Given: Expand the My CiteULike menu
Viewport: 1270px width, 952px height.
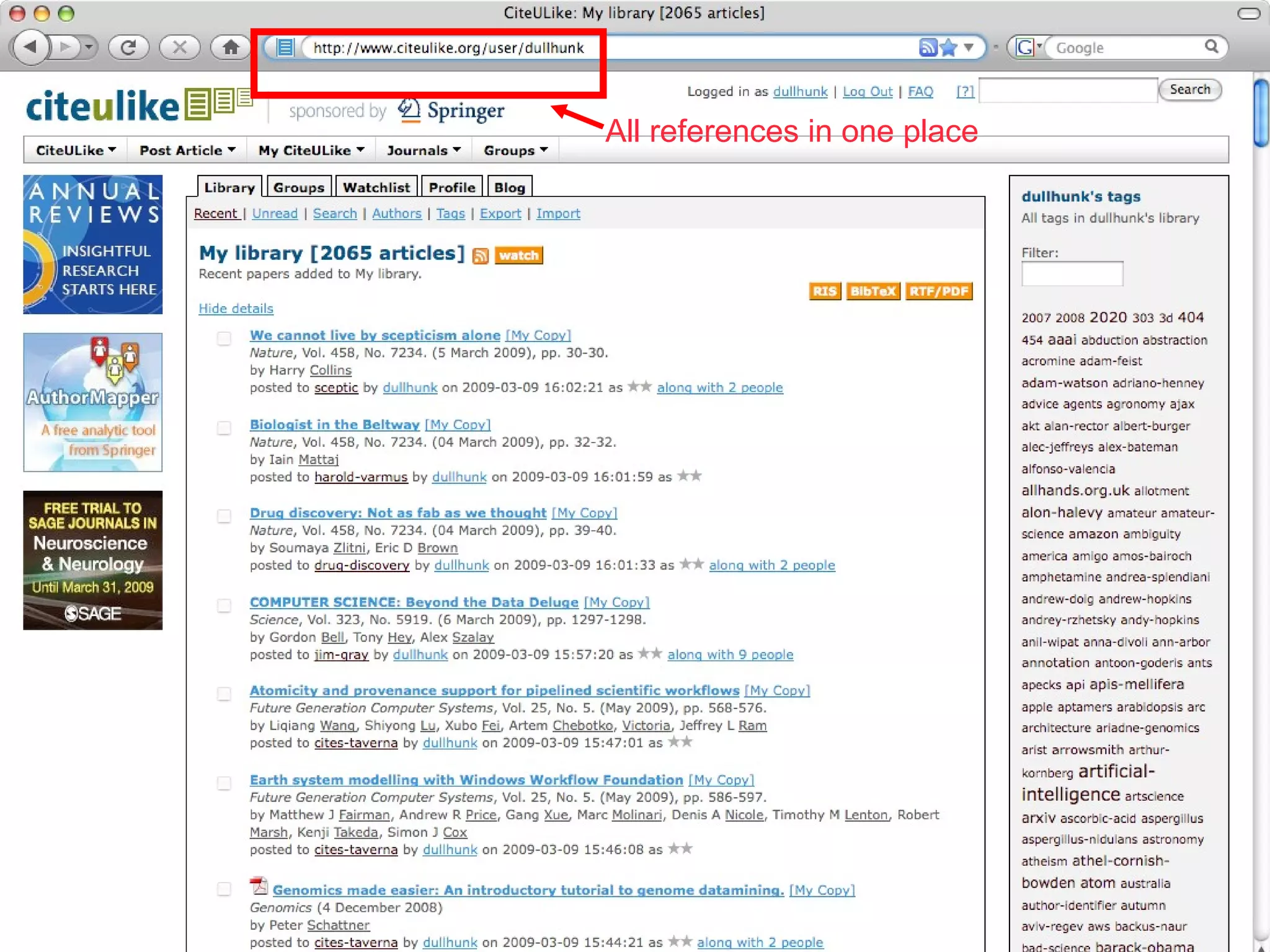Looking at the screenshot, I should (311, 150).
